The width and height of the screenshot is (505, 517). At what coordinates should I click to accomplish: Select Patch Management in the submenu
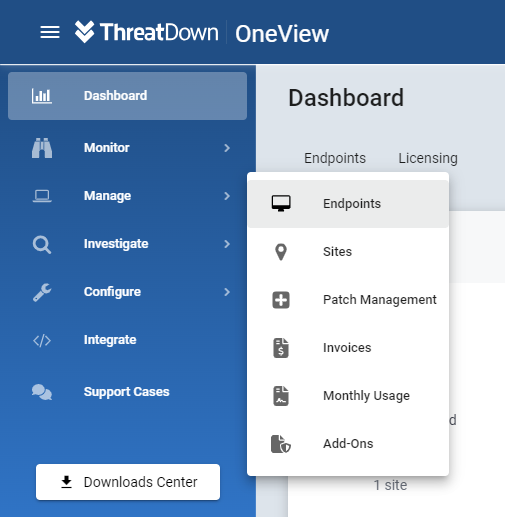pos(348,300)
